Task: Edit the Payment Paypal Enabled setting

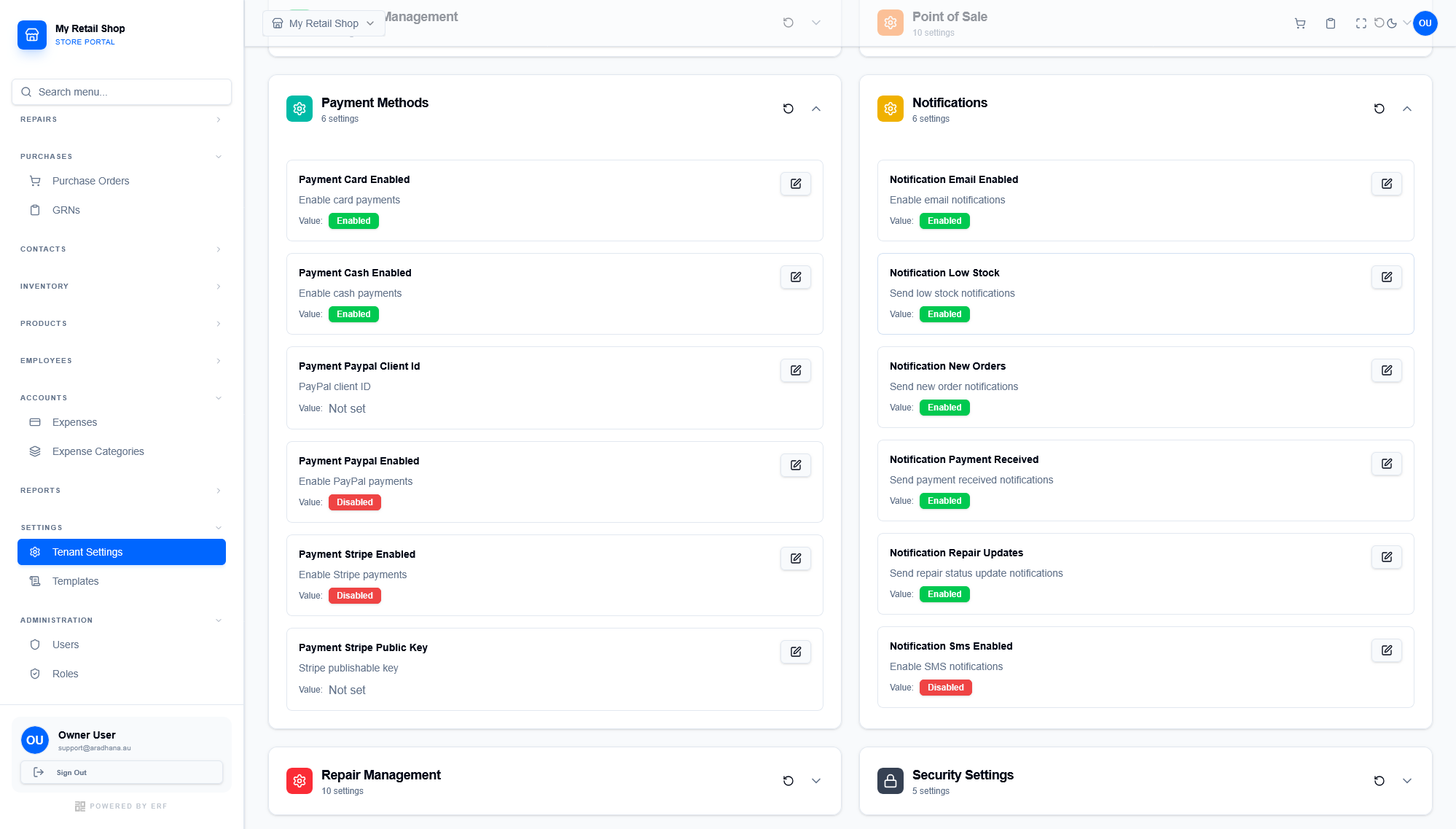Action: pyautogui.click(x=796, y=465)
